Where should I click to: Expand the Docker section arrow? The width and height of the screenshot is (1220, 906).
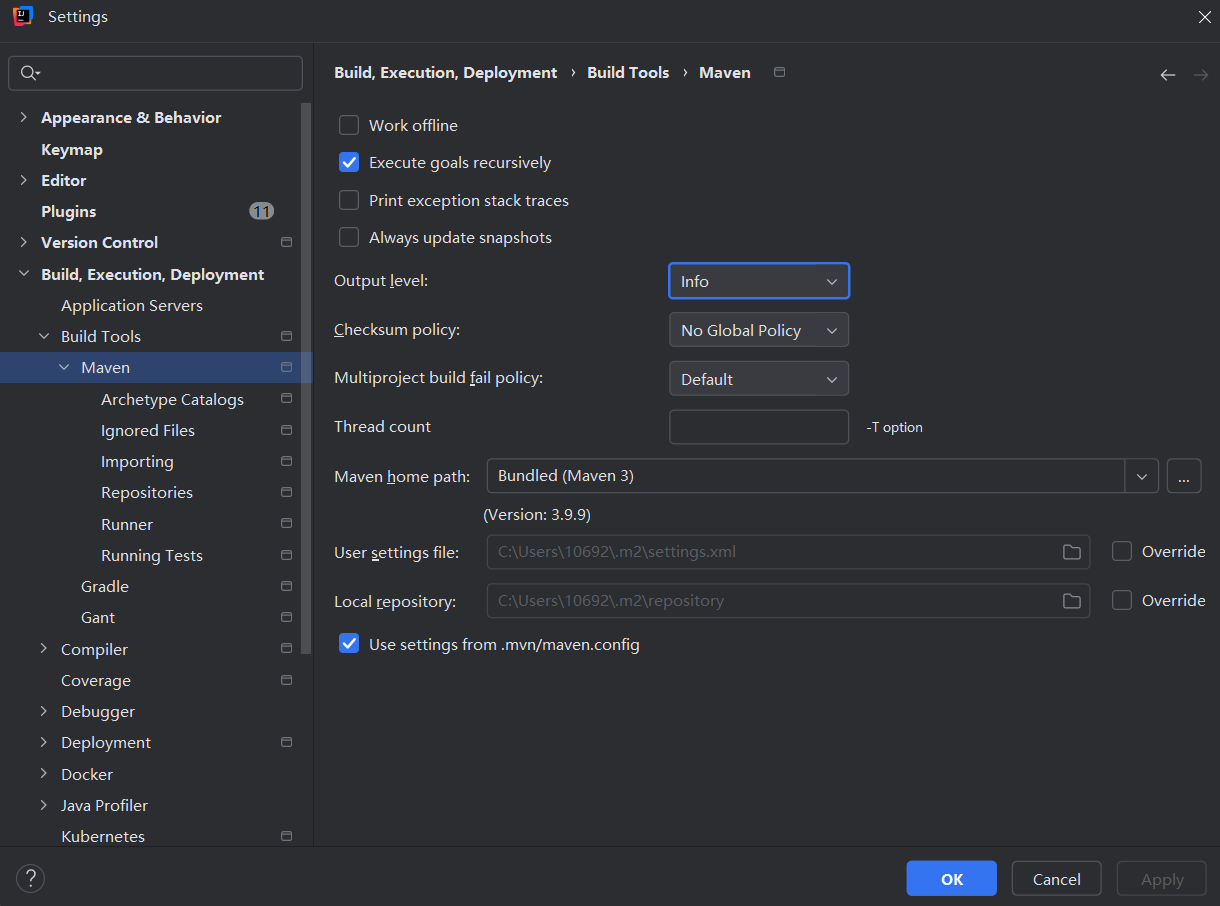tap(44, 774)
